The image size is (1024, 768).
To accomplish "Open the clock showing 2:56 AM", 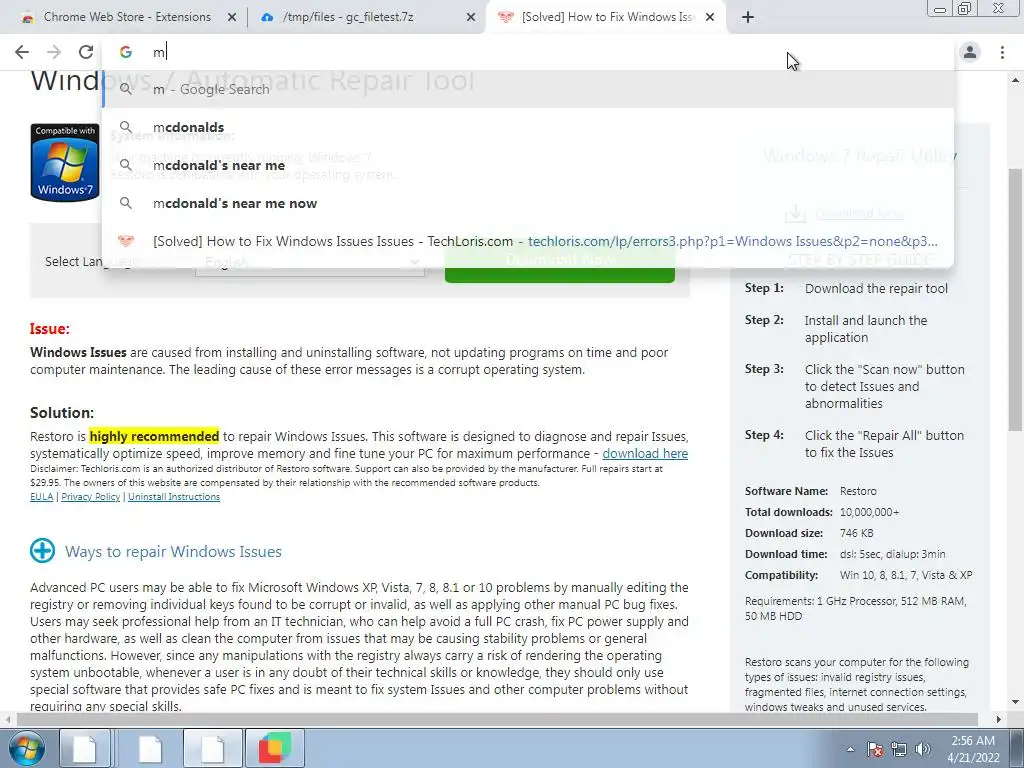I will click(973, 749).
